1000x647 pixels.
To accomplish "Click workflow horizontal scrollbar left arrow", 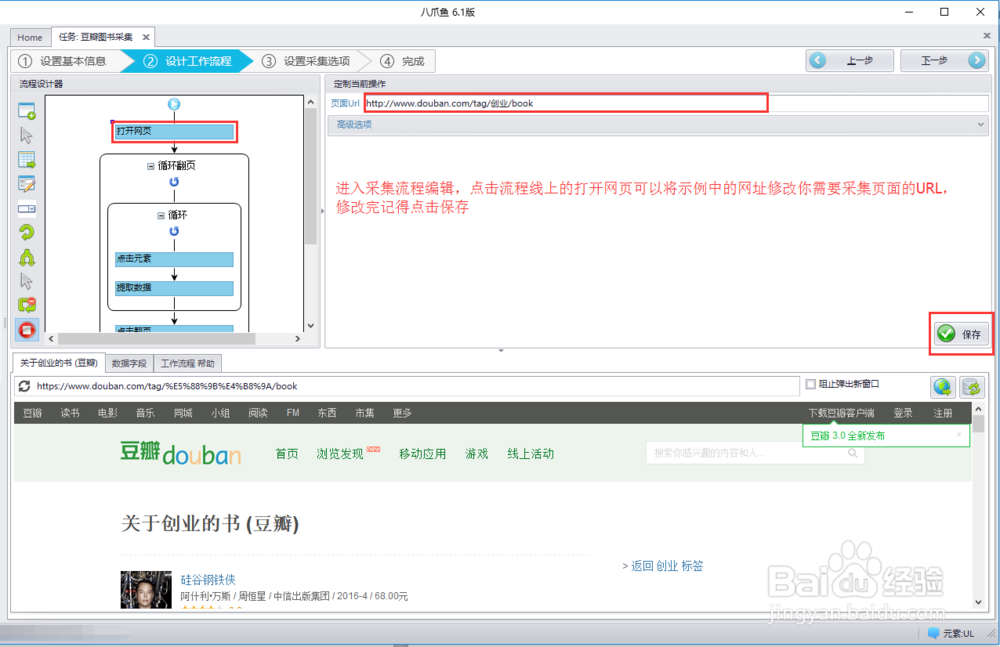I will (x=52, y=339).
